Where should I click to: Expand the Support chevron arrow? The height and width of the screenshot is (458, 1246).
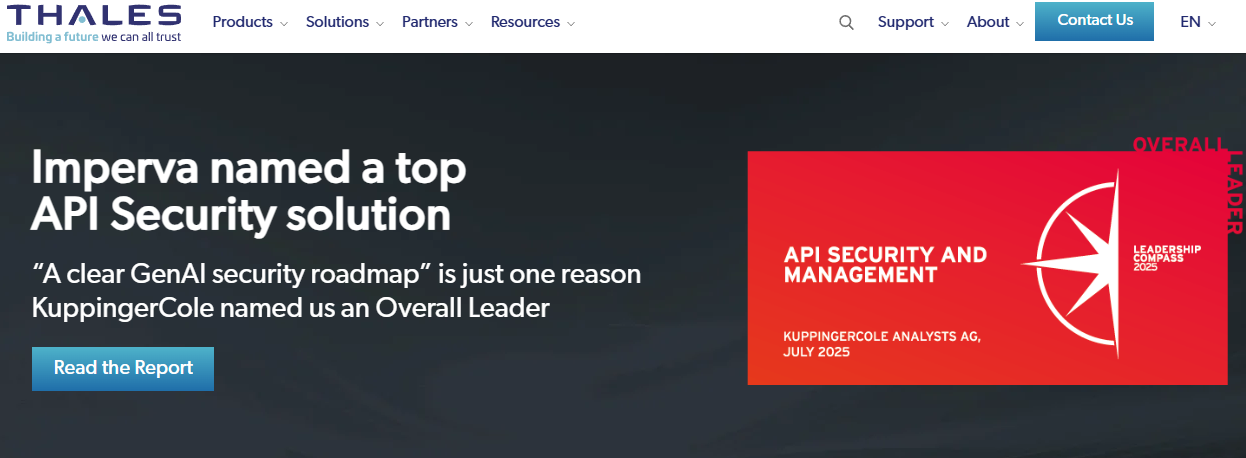(x=945, y=24)
